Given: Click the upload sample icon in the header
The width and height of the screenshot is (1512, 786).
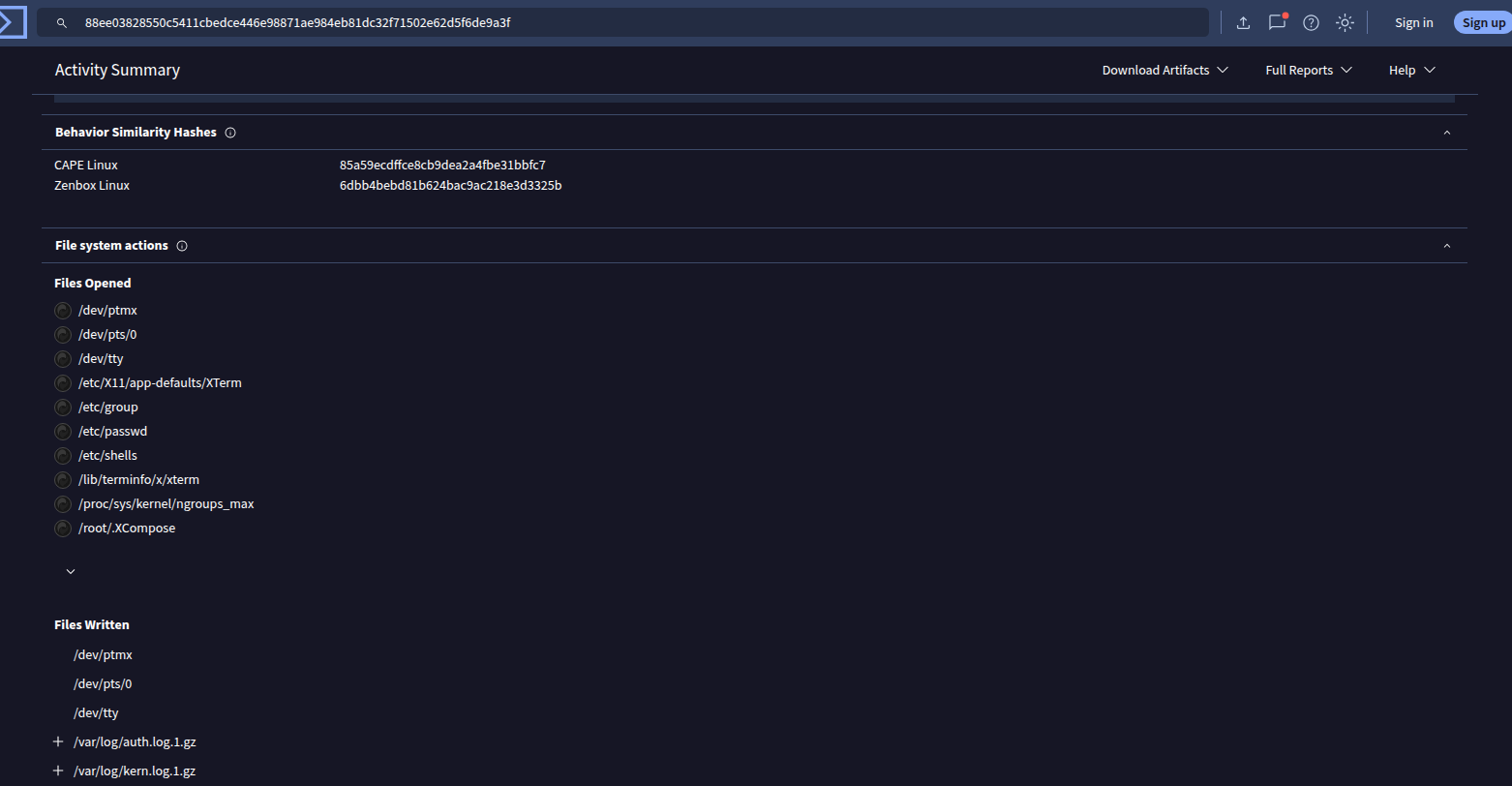Looking at the screenshot, I should (x=1243, y=21).
